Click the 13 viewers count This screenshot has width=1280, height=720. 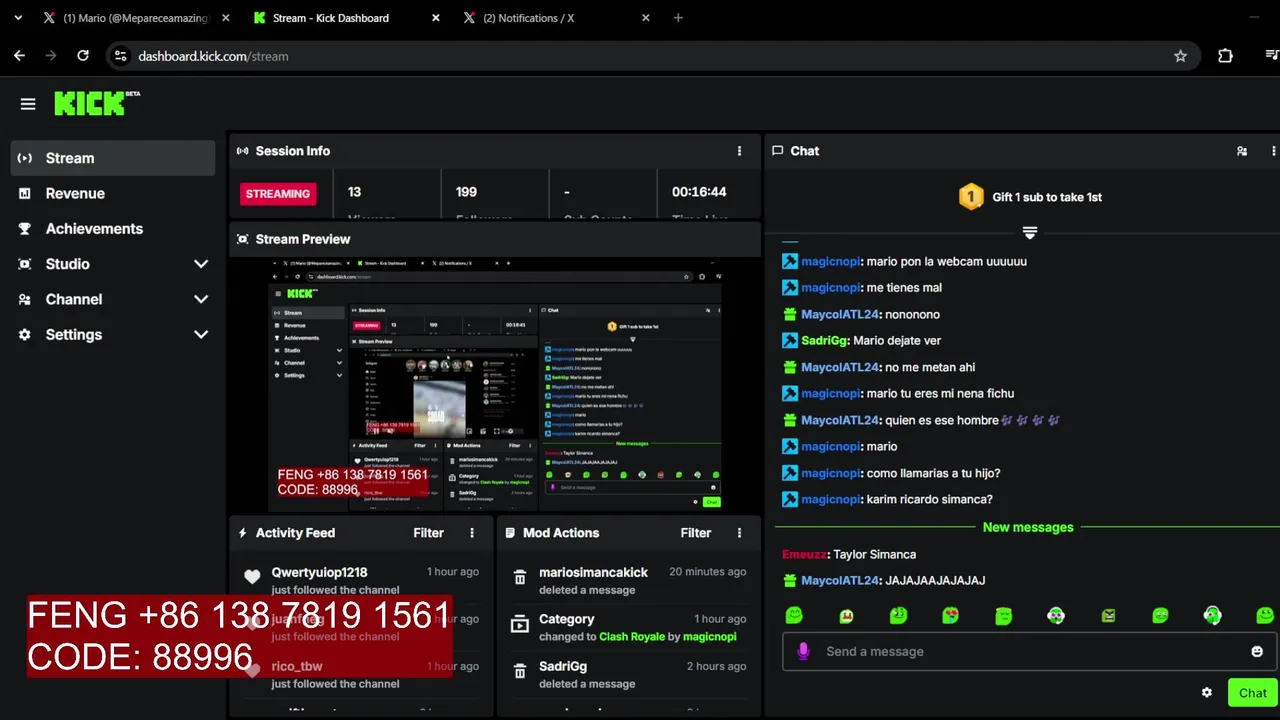pos(354,192)
